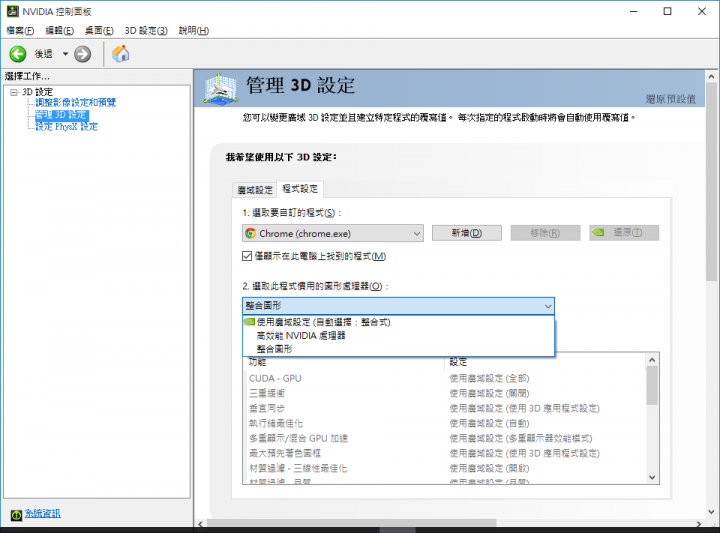Select 調整影像設定和預覽 in the tree

[76, 102]
